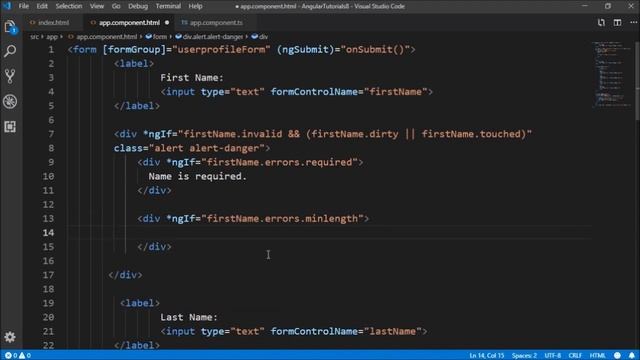Select the app.component.html tab

point(129,22)
